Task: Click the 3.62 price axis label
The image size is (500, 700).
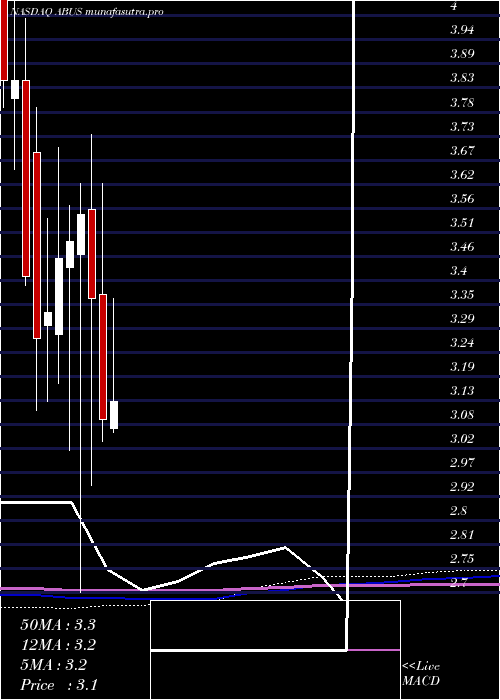Action: [x=462, y=175]
